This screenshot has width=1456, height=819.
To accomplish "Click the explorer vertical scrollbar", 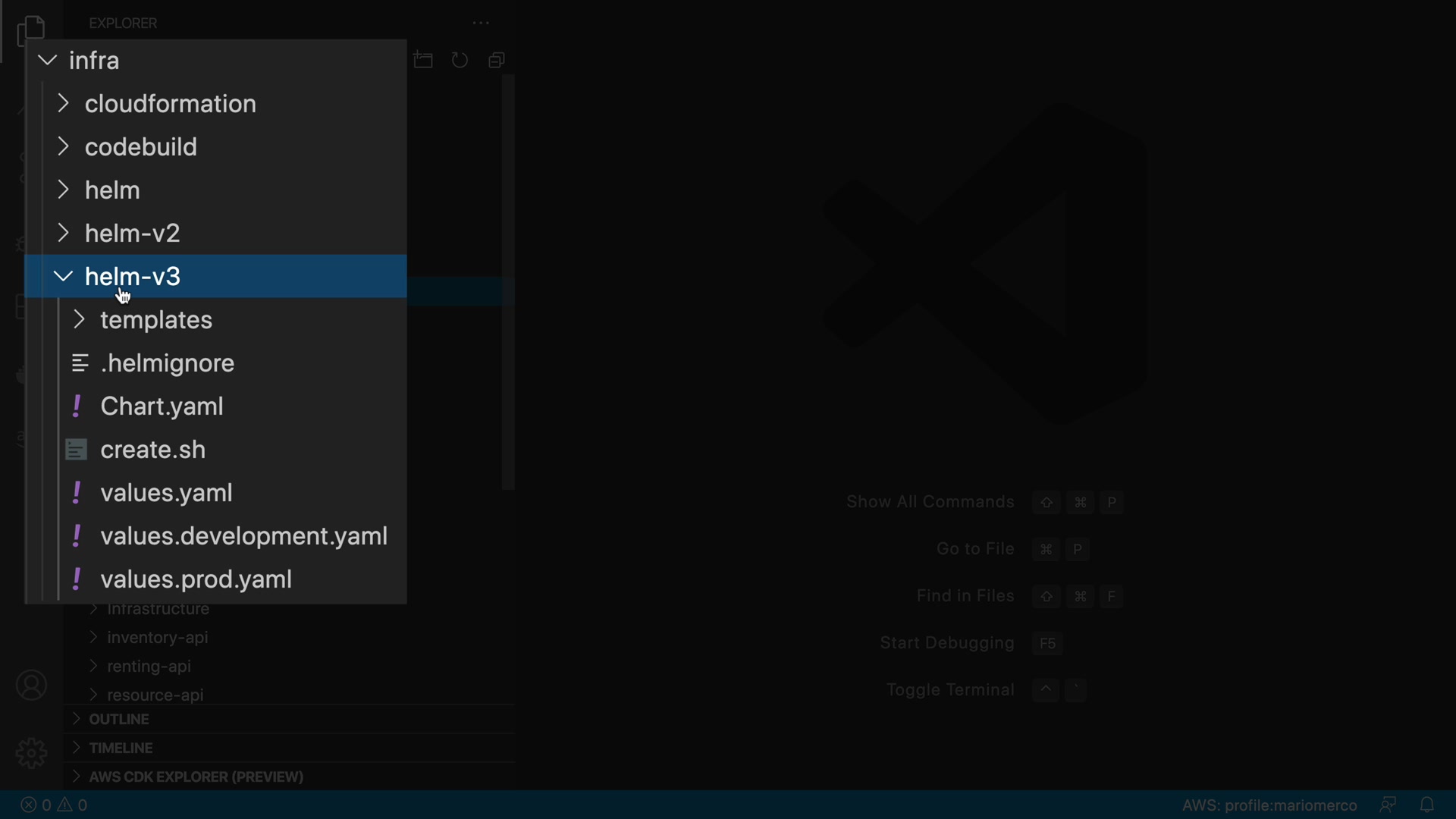I will [508, 282].
